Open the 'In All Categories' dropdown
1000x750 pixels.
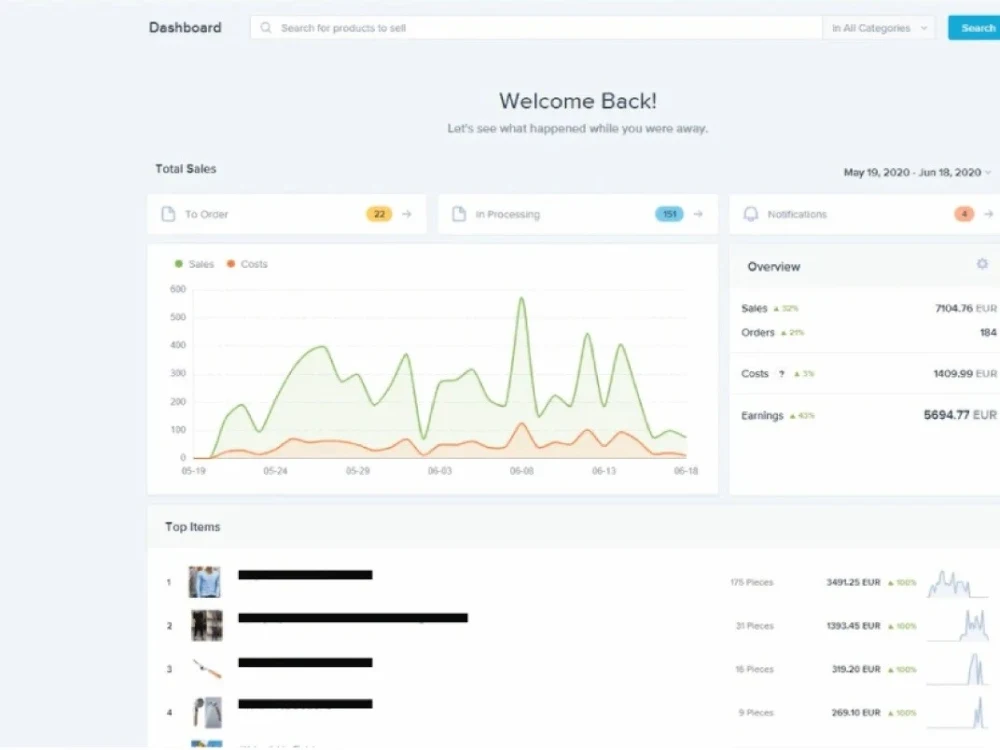pos(879,28)
